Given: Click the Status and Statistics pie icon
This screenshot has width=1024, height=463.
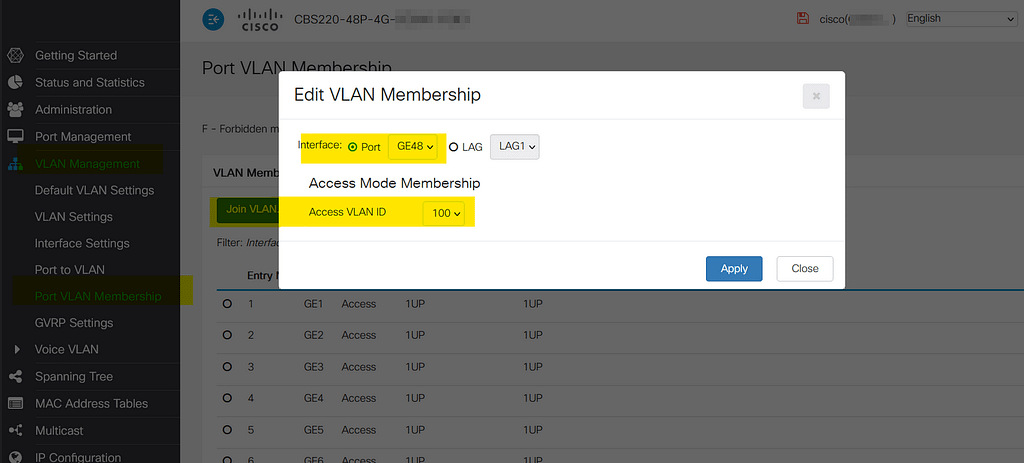Looking at the screenshot, I should click(x=15, y=82).
